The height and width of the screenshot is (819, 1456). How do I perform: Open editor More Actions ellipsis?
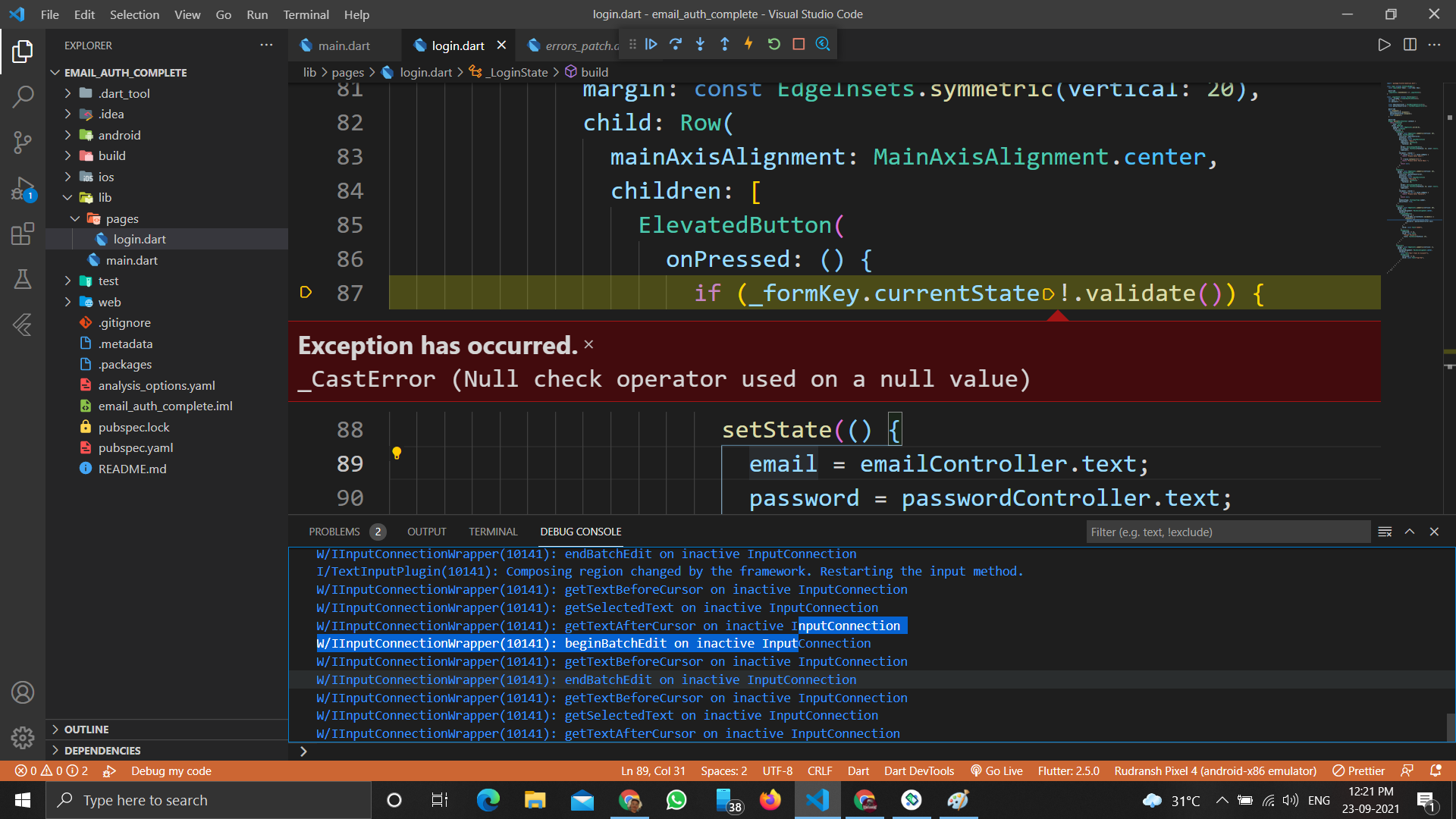(1434, 45)
